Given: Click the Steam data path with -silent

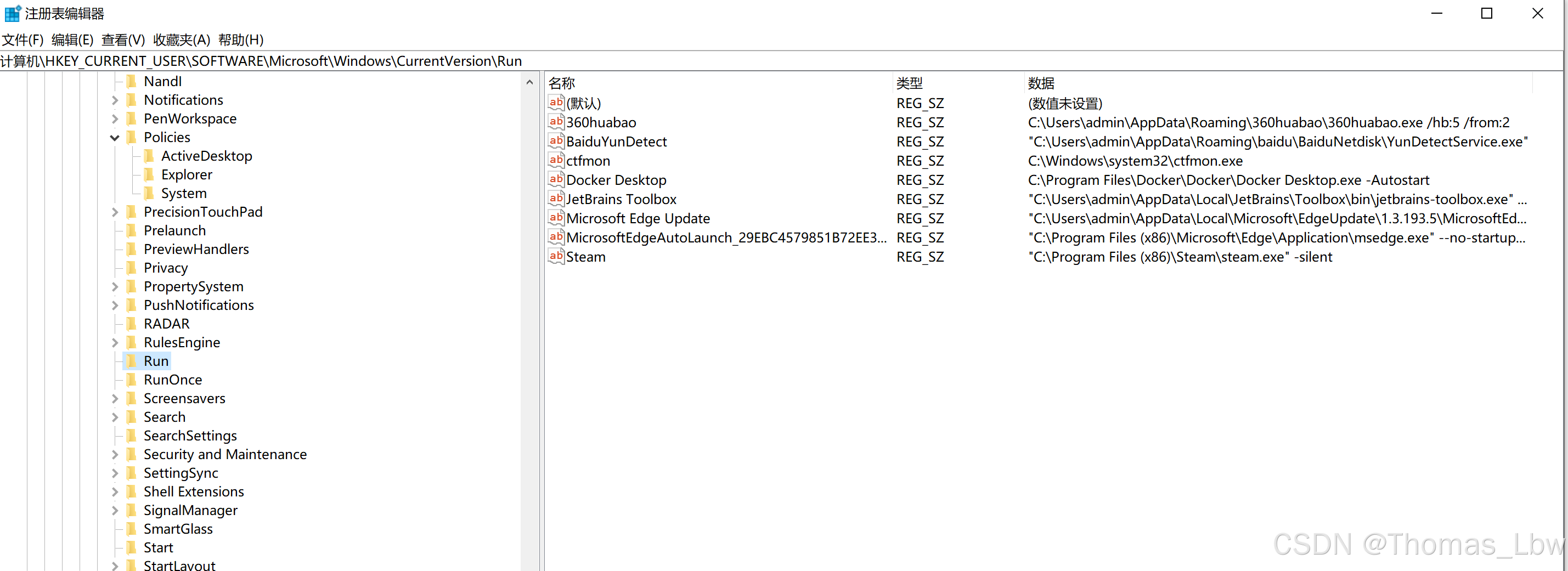Looking at the screenshot, I should tap(1180, 257).
